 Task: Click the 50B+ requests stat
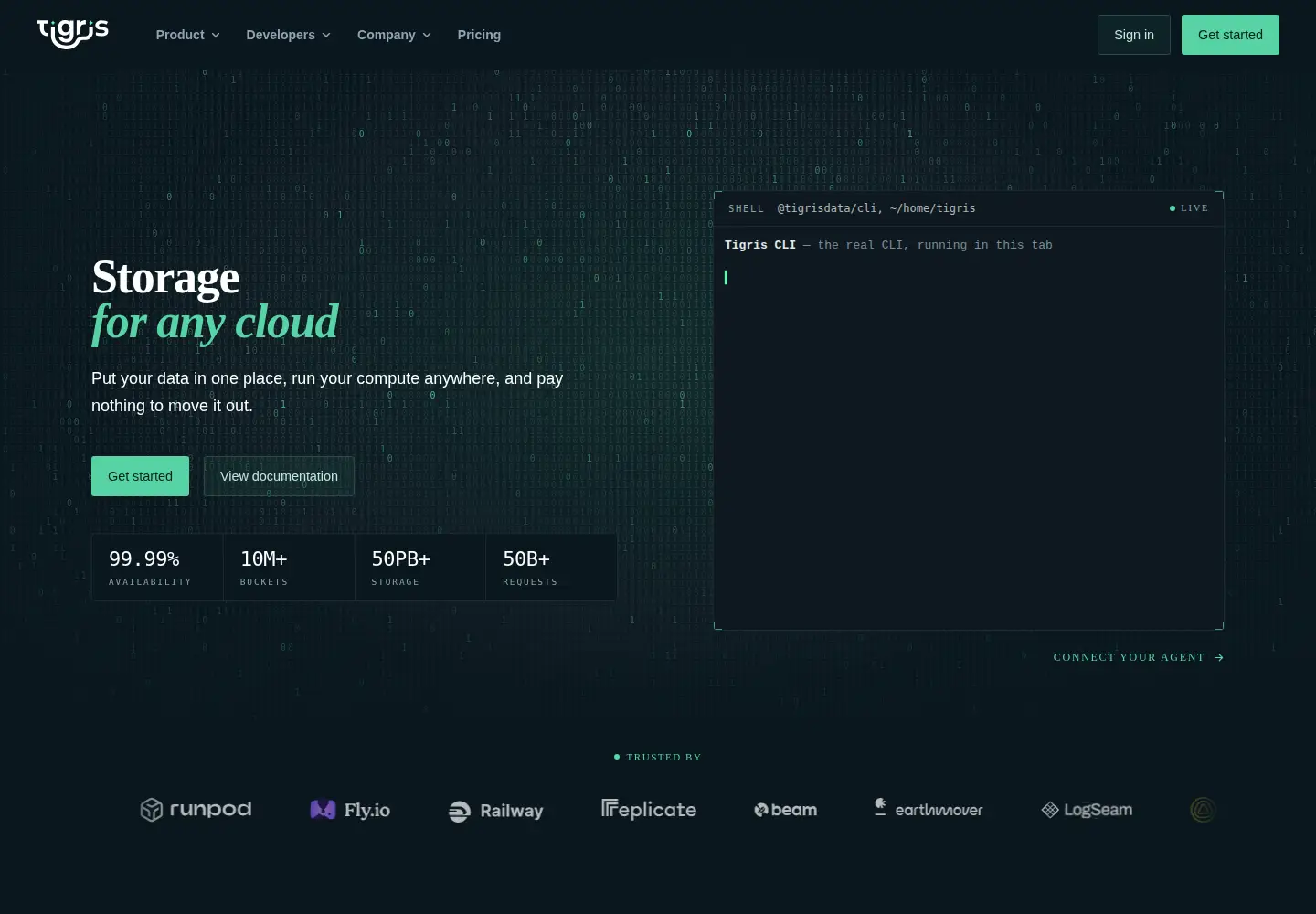[551, 568]
